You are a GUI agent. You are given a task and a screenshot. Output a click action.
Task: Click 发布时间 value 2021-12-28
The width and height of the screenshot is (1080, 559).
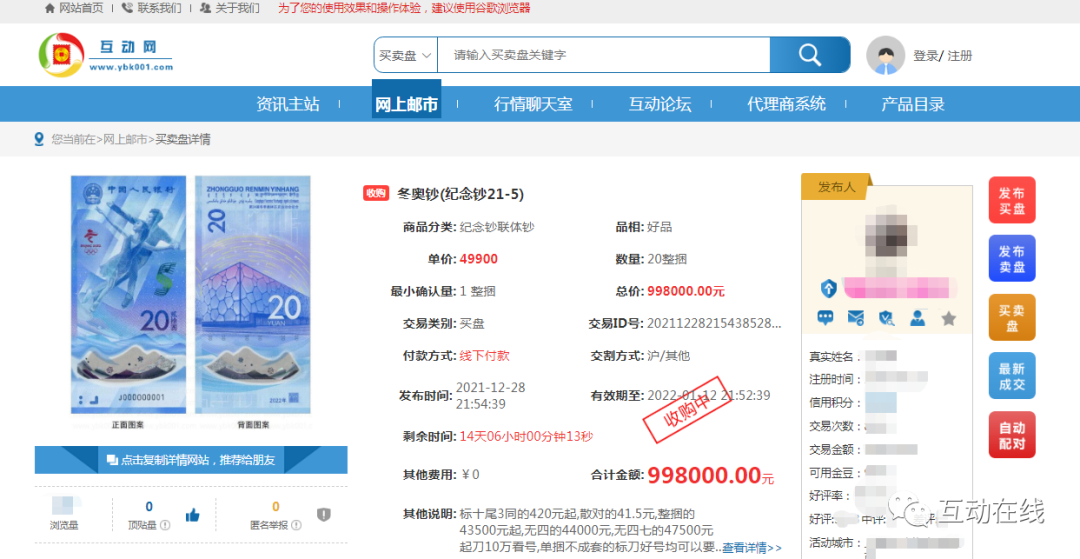[490, 395]
